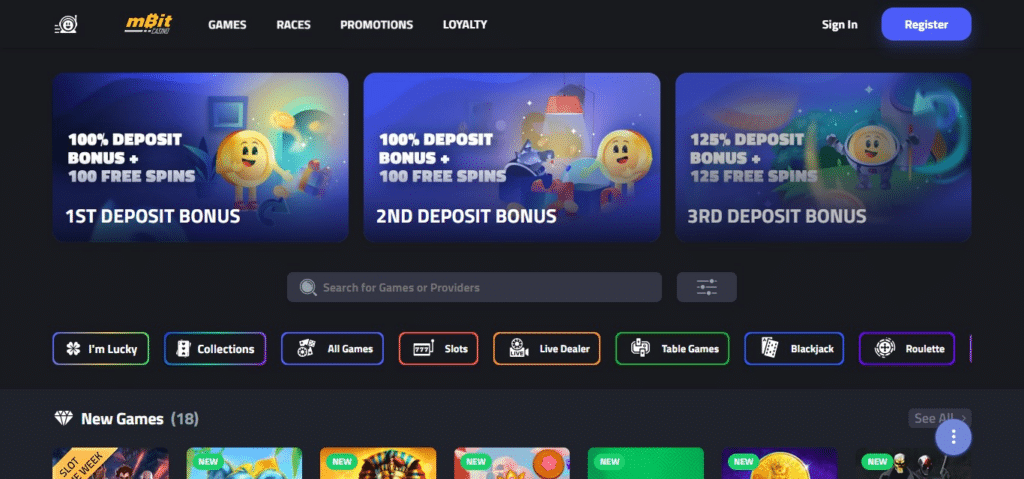Open the mBit Casino logo home link

[148, 25]
